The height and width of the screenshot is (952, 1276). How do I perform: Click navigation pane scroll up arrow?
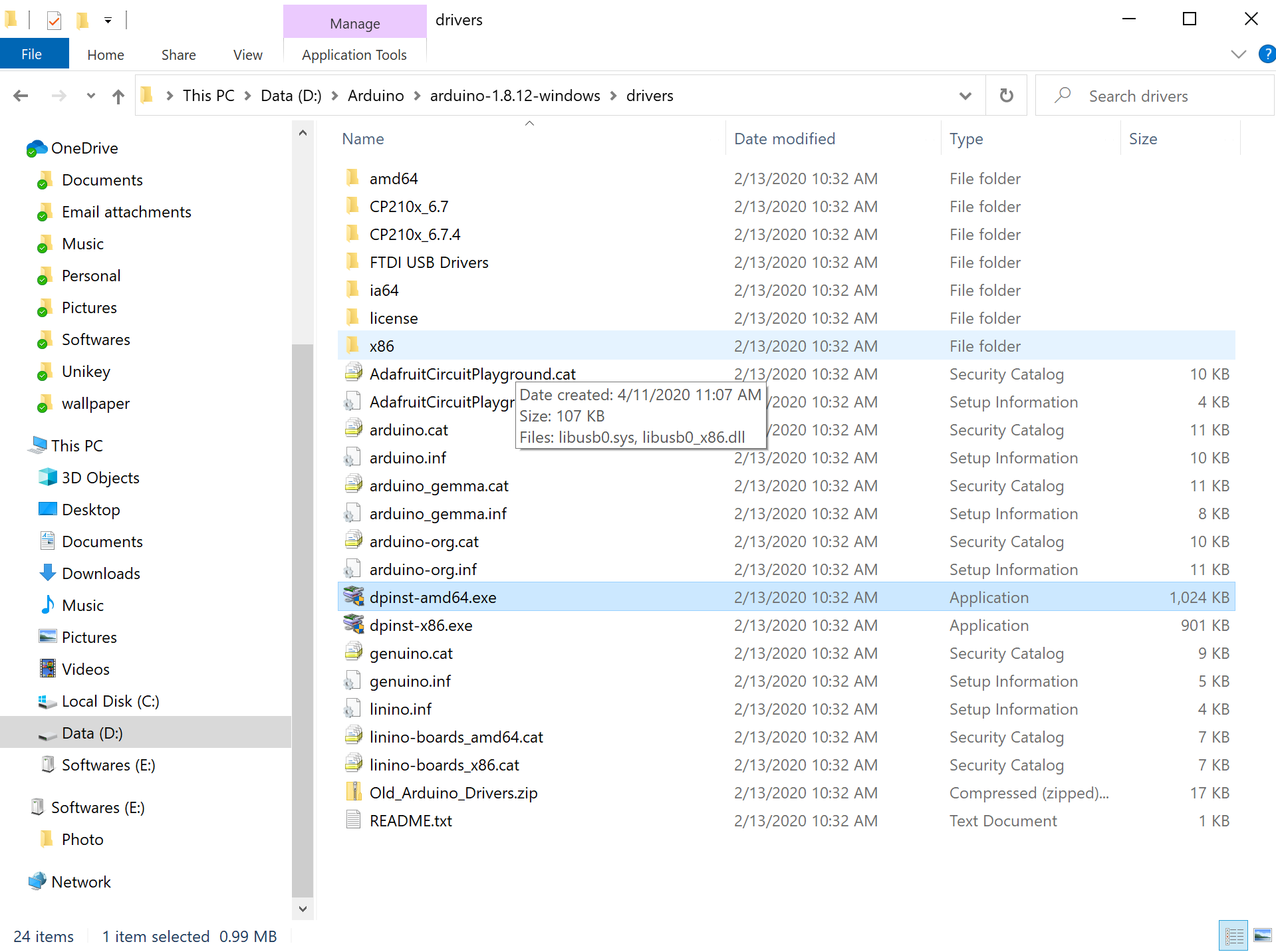tap(303, 133)
